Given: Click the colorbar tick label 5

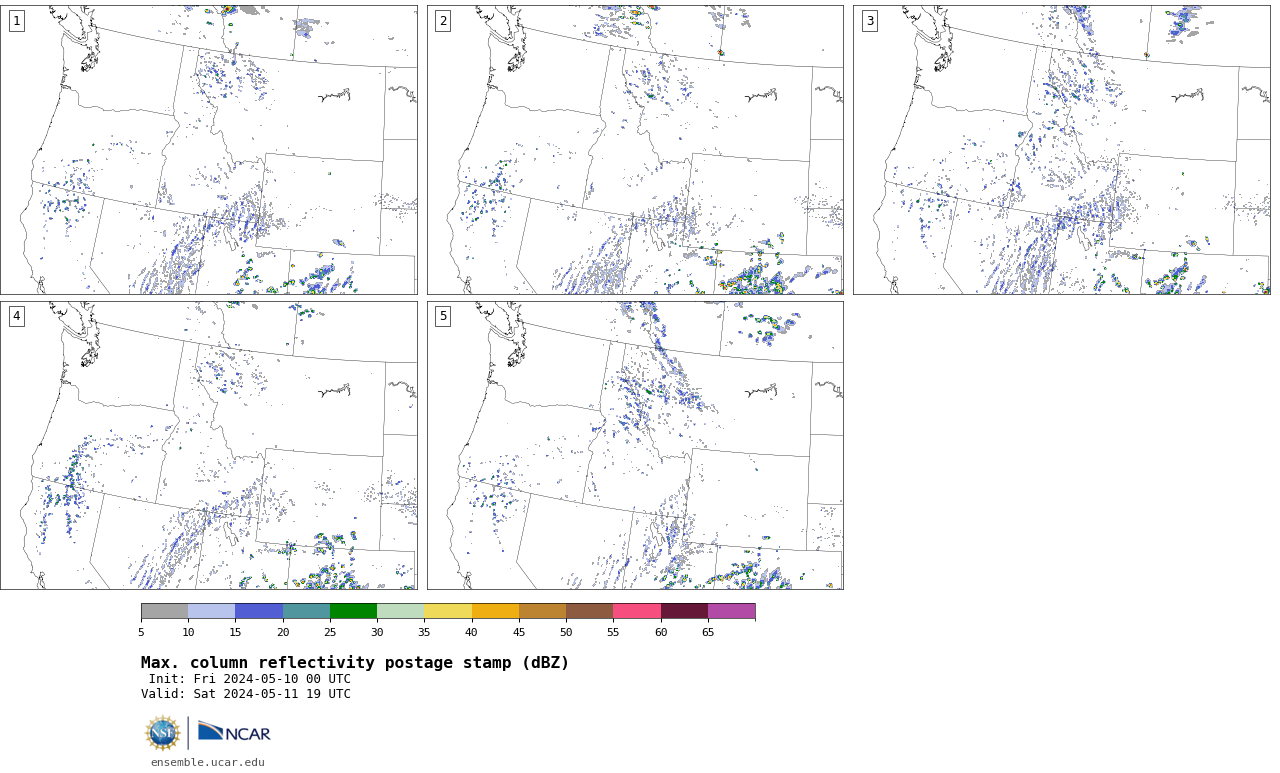Looking at the screenshot, I should pyautogui.click(x=141, y=632).
